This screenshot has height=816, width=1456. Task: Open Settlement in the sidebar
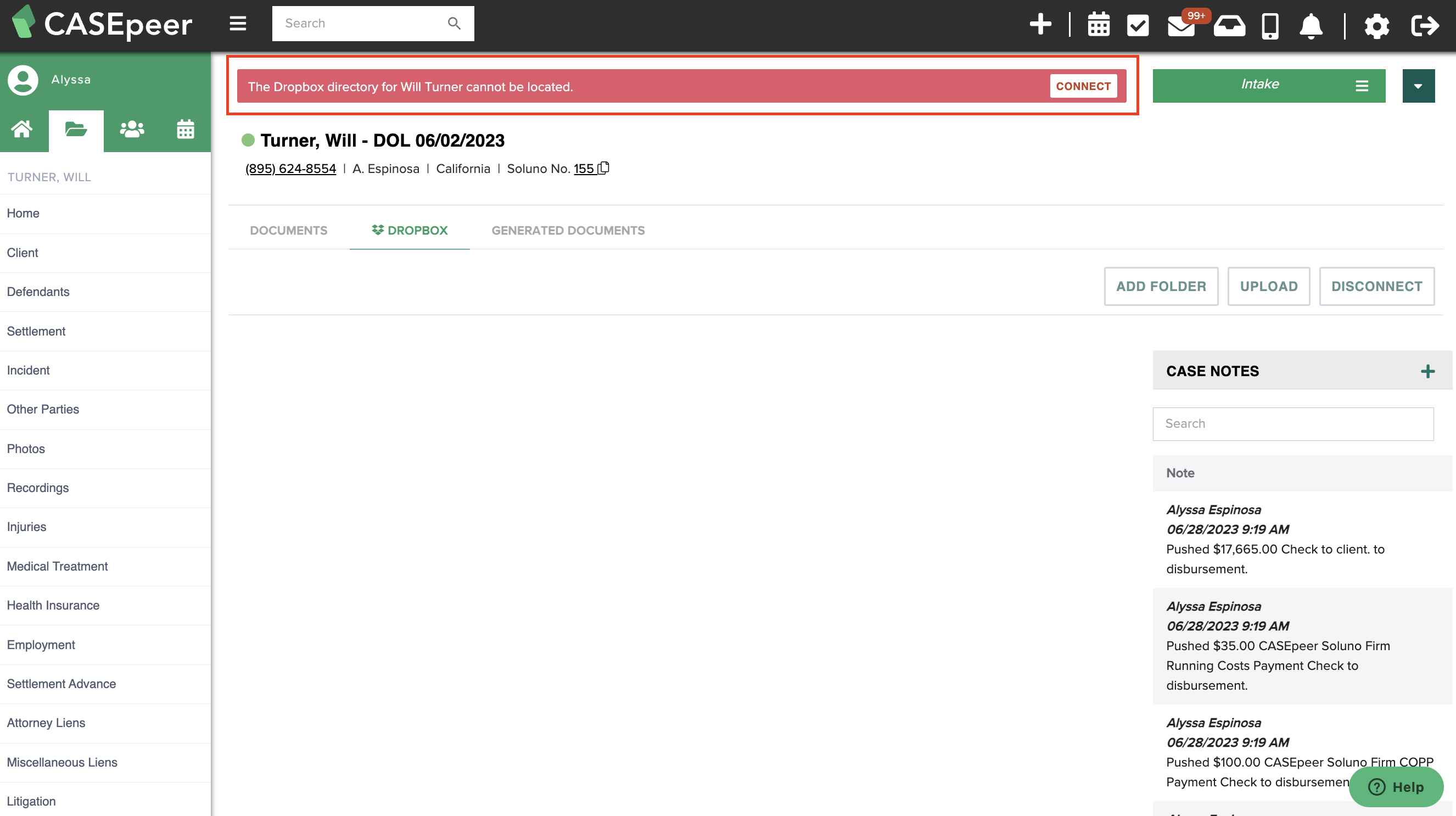tap(105, 331)
